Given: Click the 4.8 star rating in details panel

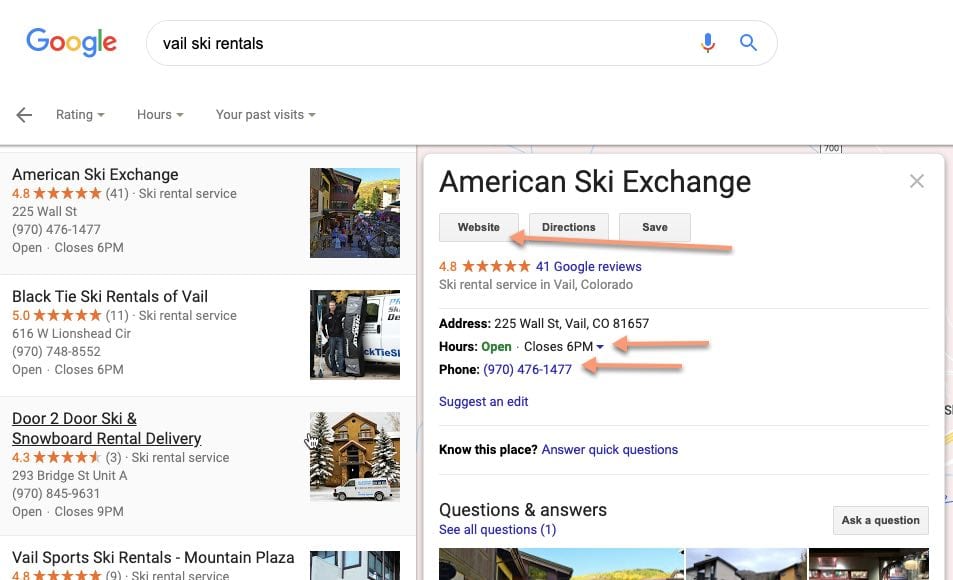Looking at the screenshot, I should pyautogui.click(x=484, y=266).
